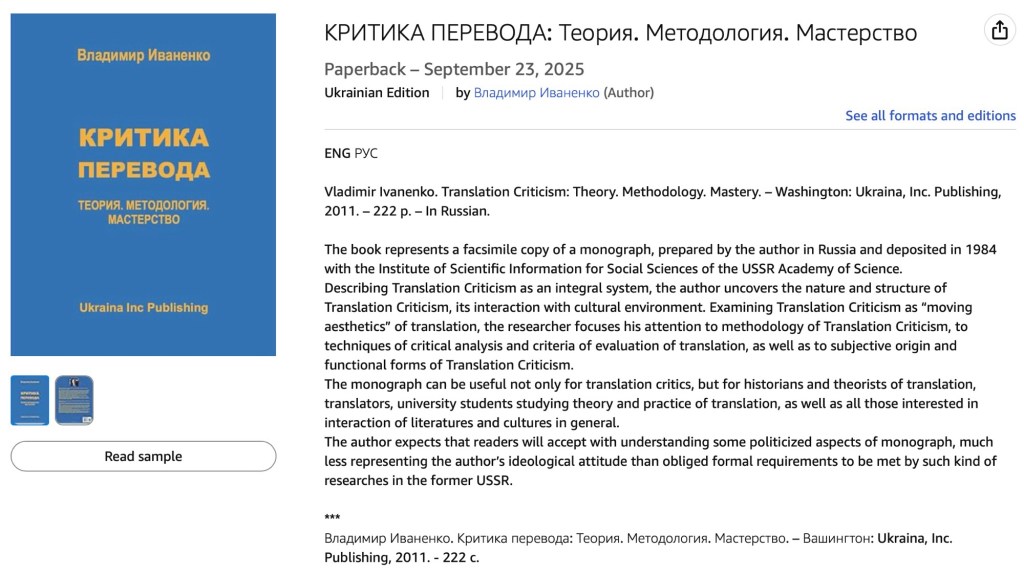Click the yellow КРИТИКА ПЕРЕВОДА cover title

[143, 152]
